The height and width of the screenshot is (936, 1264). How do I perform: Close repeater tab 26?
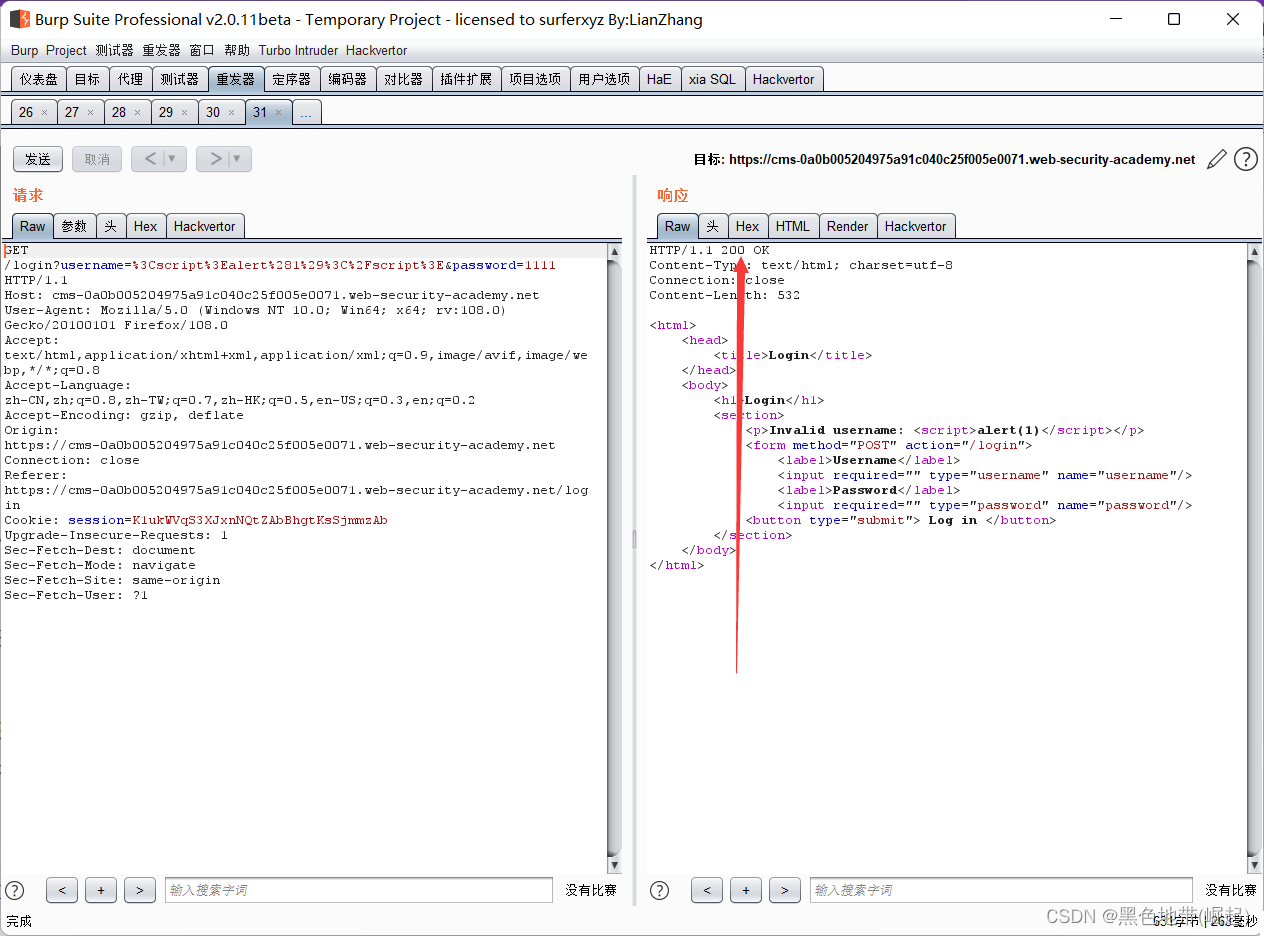tap(44, 113)
